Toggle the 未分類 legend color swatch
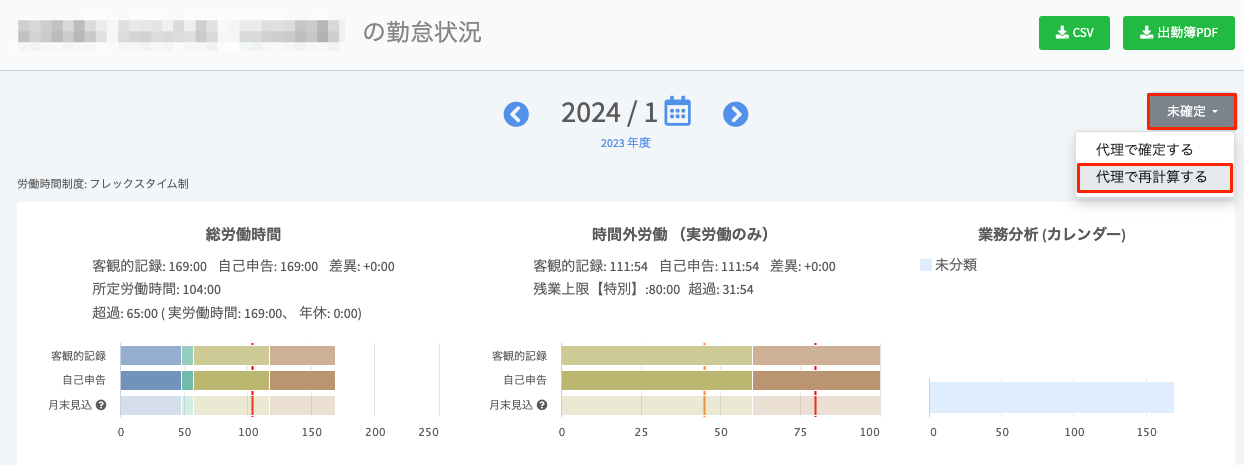 pos(925,265)
